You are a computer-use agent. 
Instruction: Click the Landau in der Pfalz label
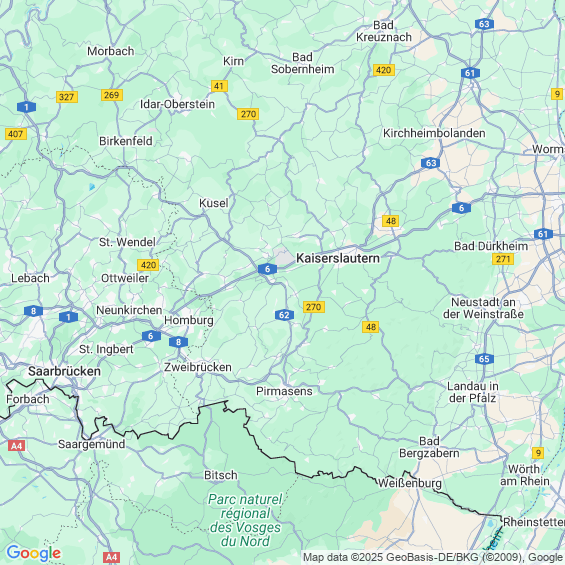(472, 392)
